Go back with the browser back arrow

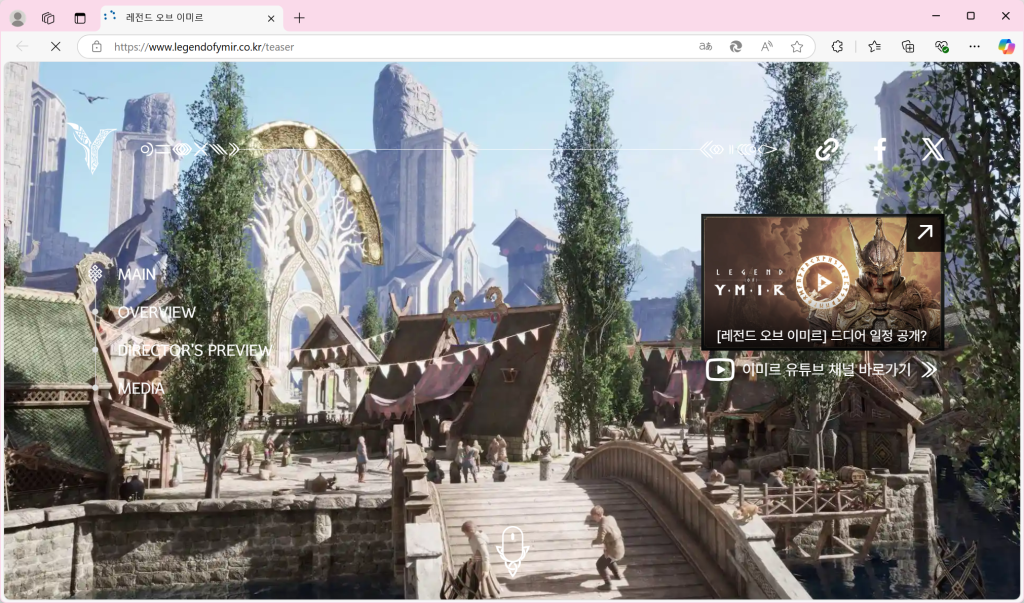click(22, 46)
